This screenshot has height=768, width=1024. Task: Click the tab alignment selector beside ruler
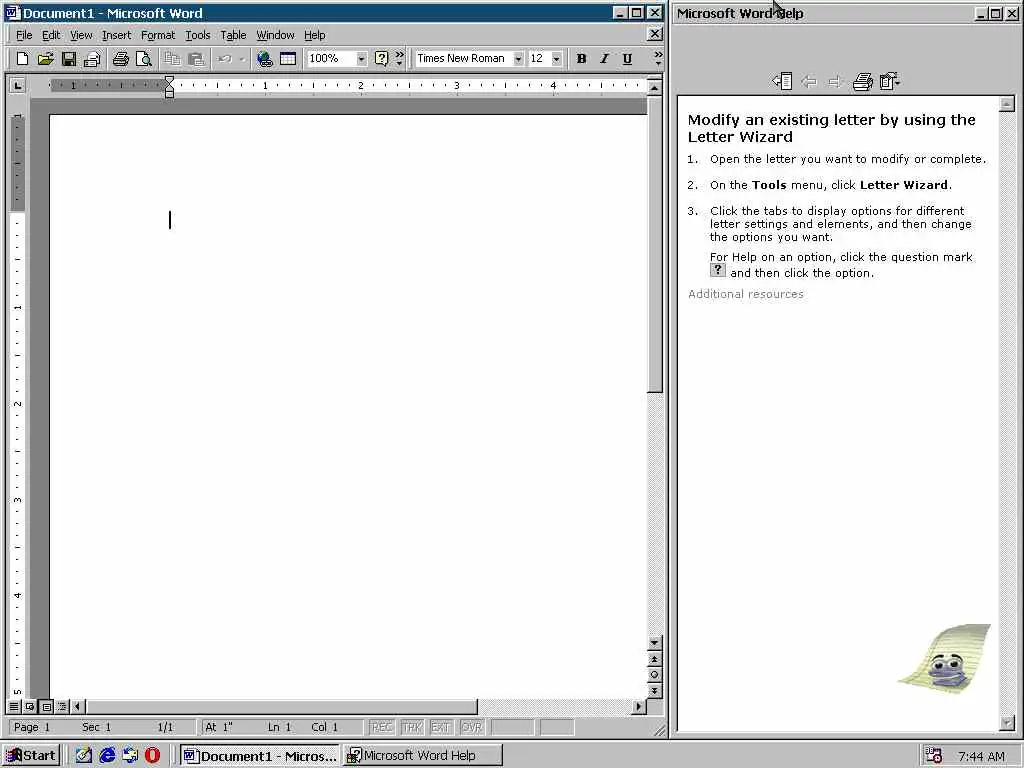click(x=18, y=86)
